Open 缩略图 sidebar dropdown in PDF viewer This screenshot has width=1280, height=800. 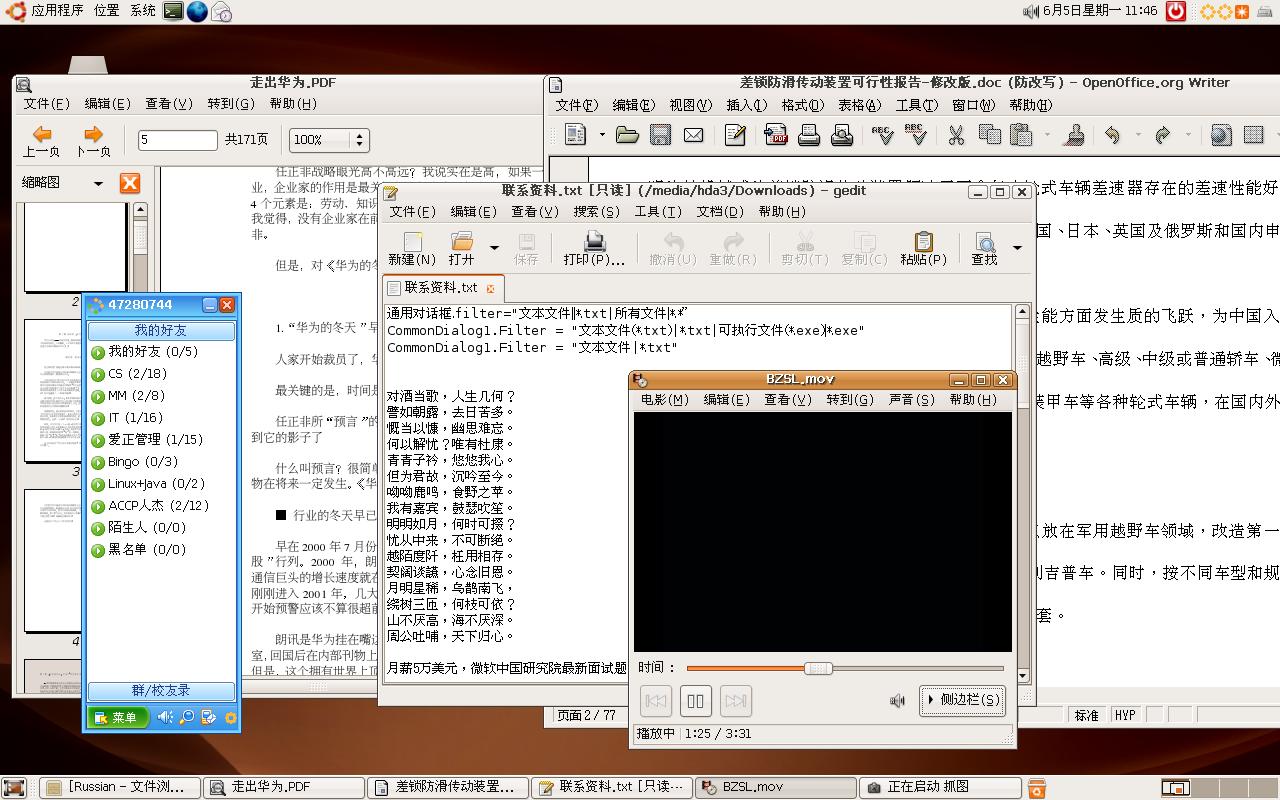click(98, 183)
